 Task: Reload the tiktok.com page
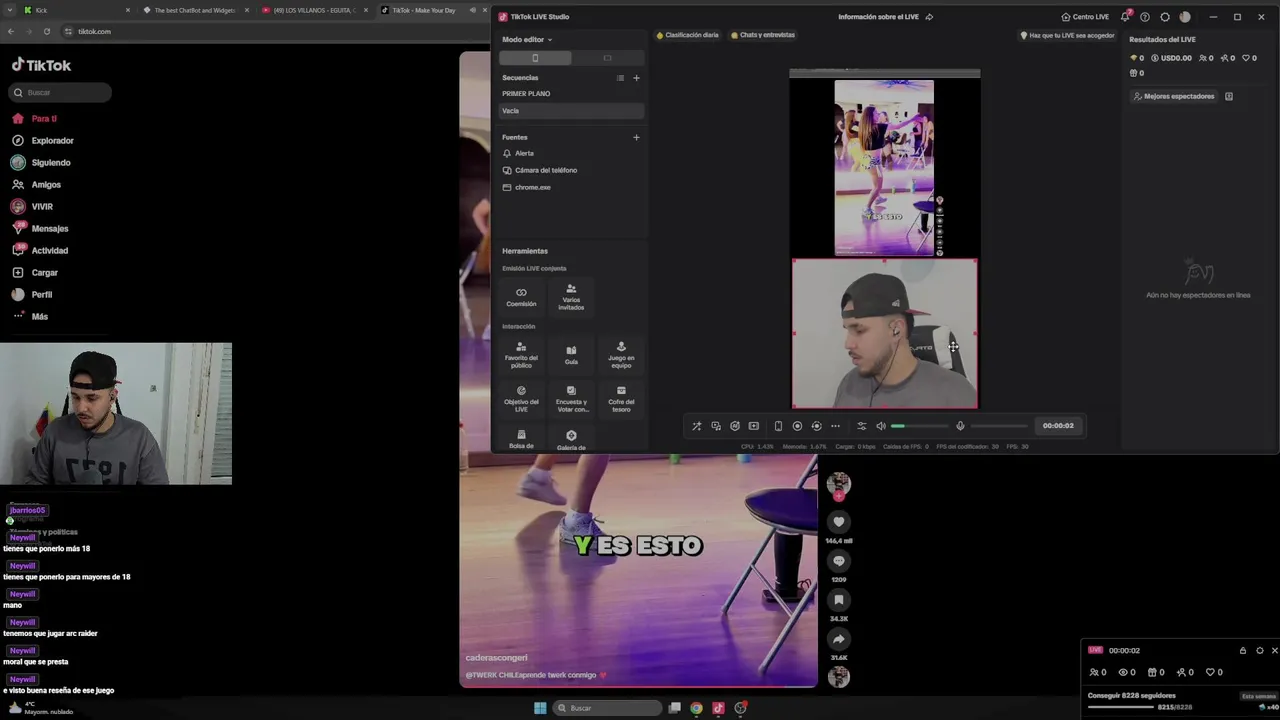(x=46, y=31)
